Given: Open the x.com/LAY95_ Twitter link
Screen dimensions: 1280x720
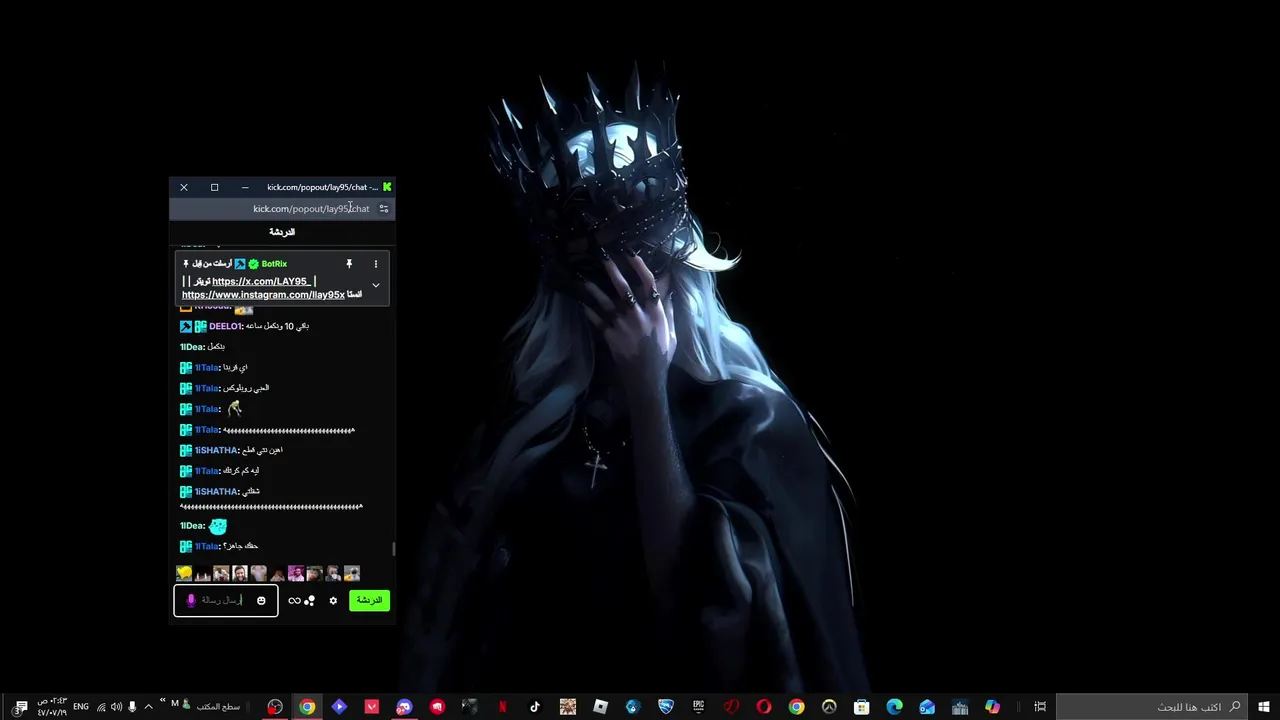Looking at the screenshot, I should click(261, 281).
